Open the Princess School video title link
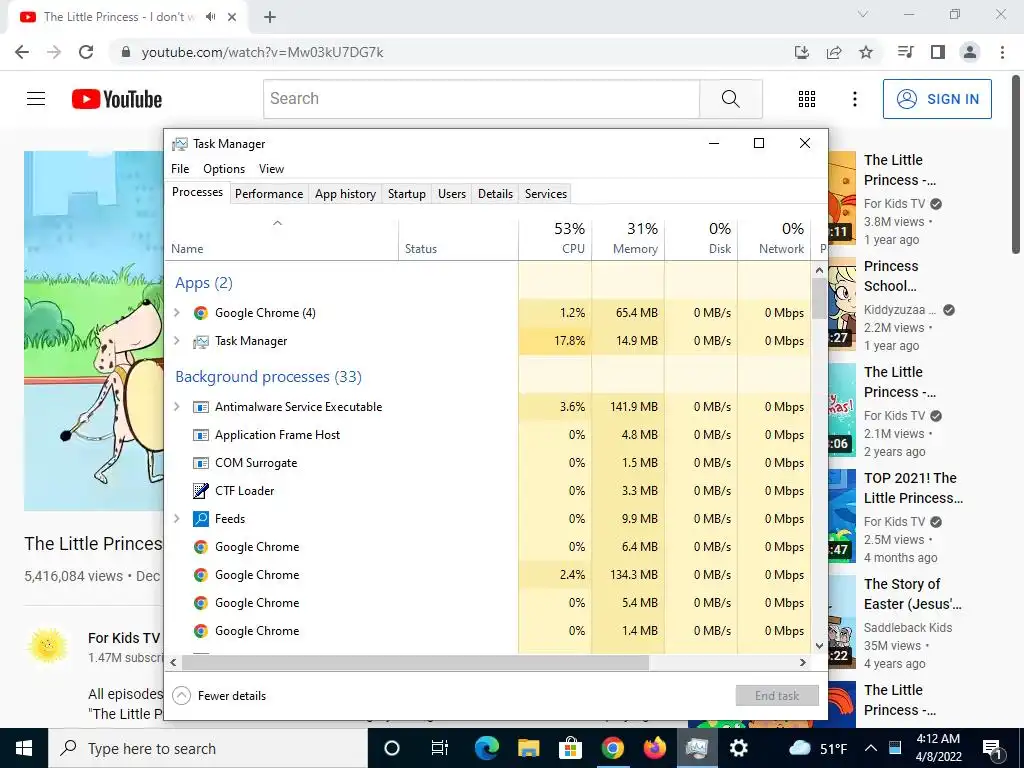The width and height of the screenshot is (1024, 768). pyautogui.click(x=891, y=276)
